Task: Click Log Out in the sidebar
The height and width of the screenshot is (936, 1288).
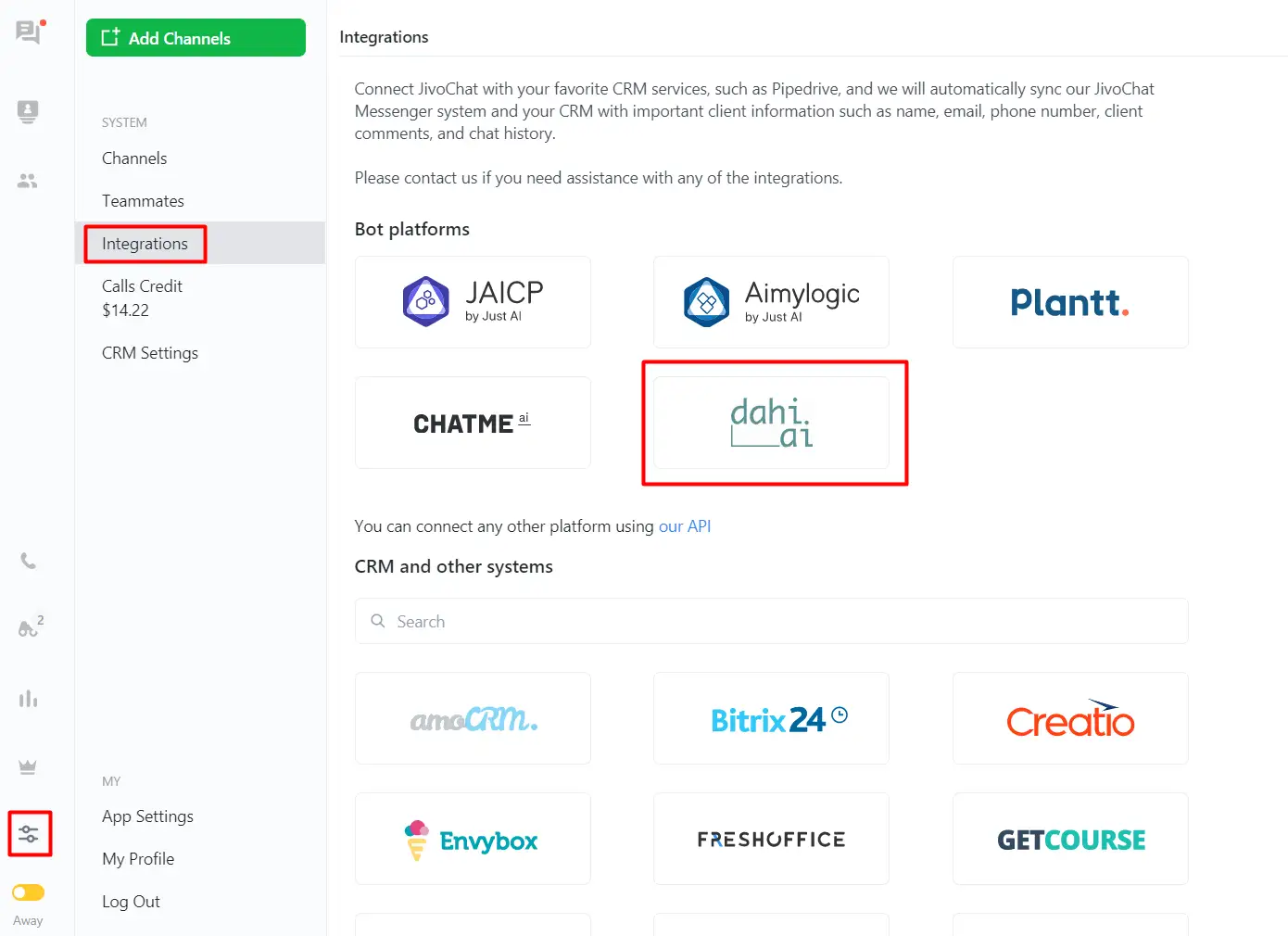Action: coord(131,902)
